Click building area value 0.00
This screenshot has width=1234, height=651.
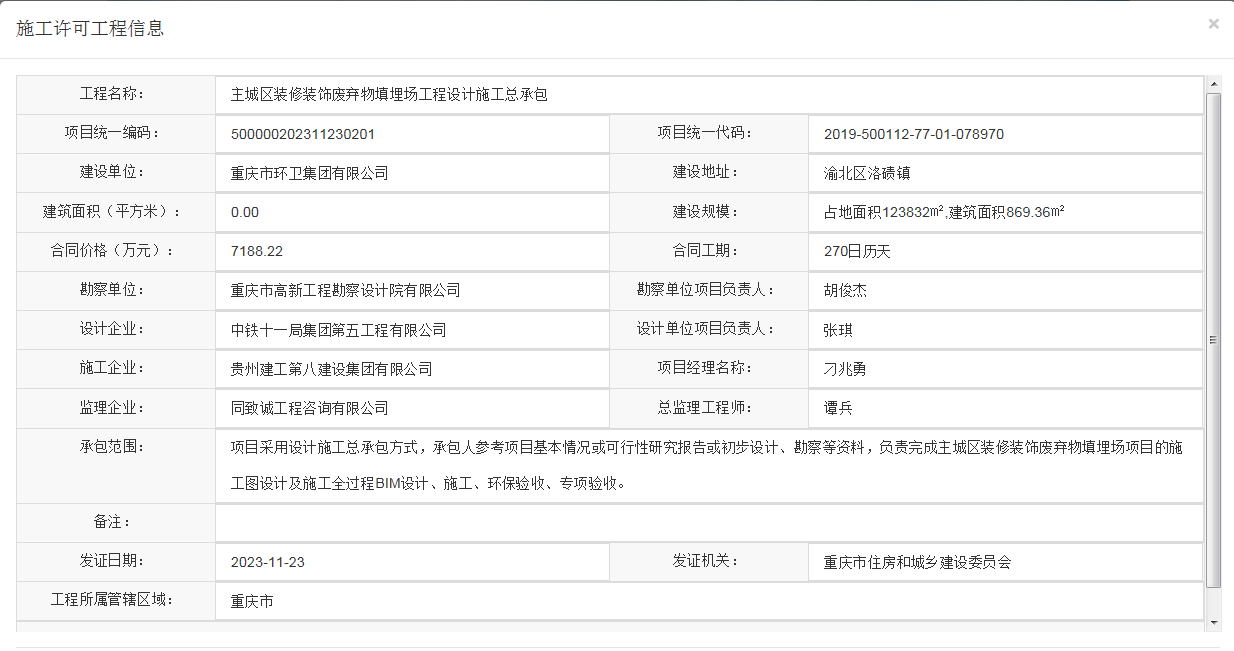coord(245,212)
